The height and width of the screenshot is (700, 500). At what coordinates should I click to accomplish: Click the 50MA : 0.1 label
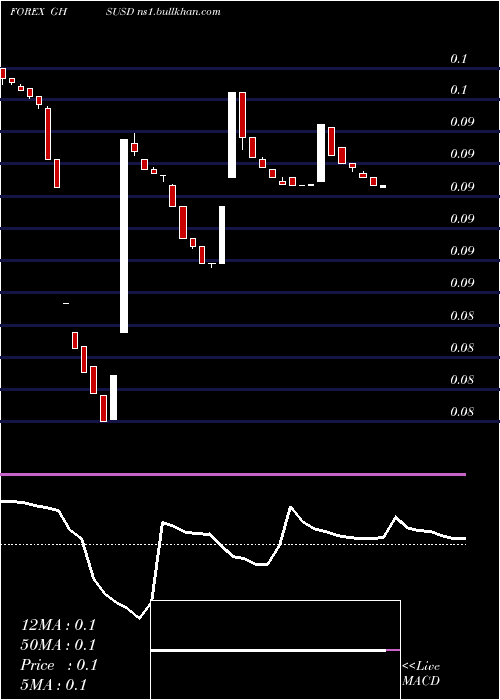point(58,645)
